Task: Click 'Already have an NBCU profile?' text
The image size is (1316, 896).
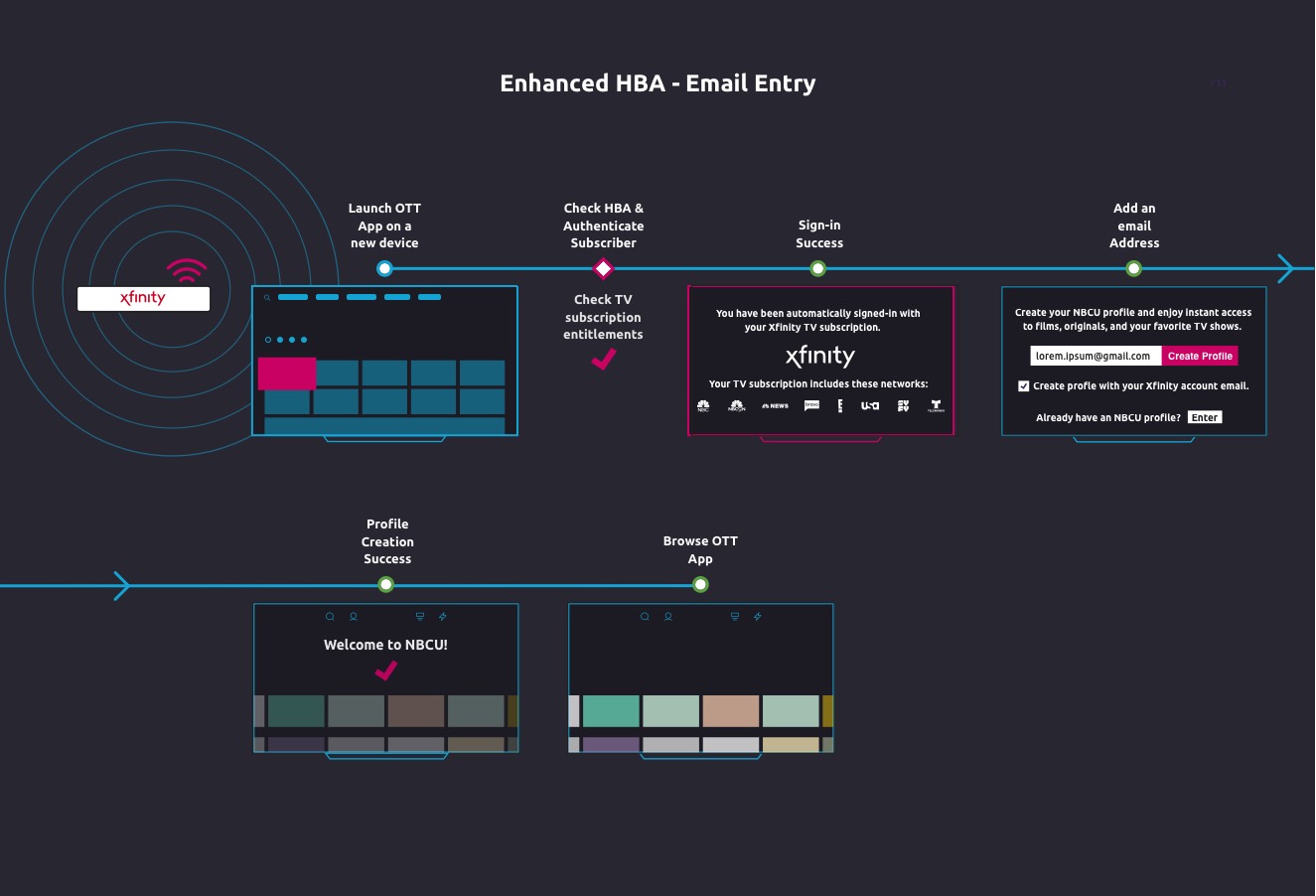Action: pos(1108,418)
